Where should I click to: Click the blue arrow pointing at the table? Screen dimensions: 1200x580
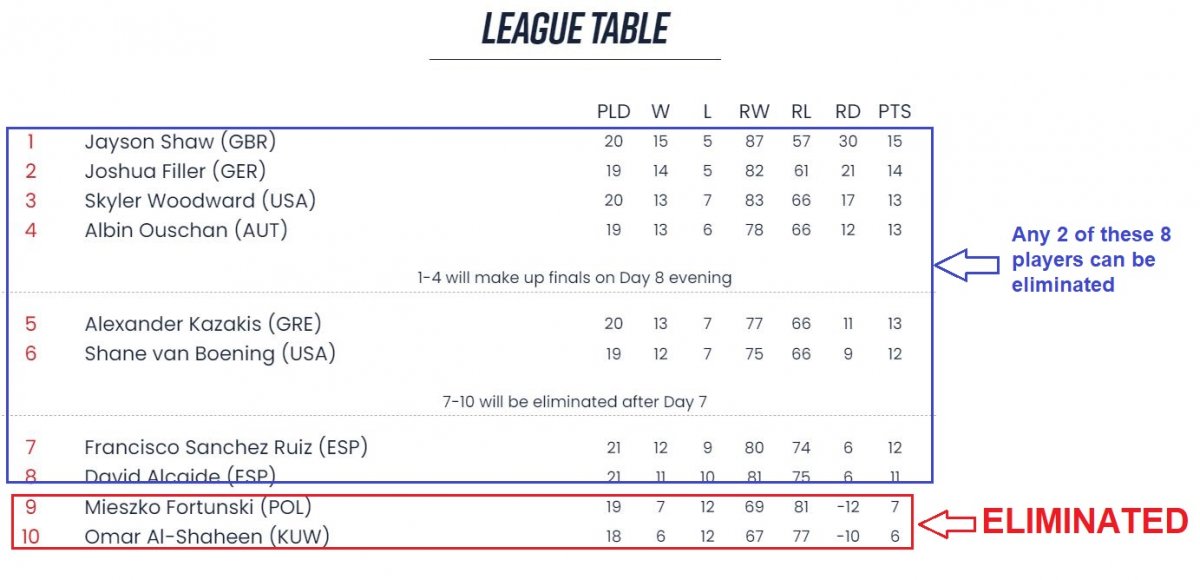coord(967,264)
